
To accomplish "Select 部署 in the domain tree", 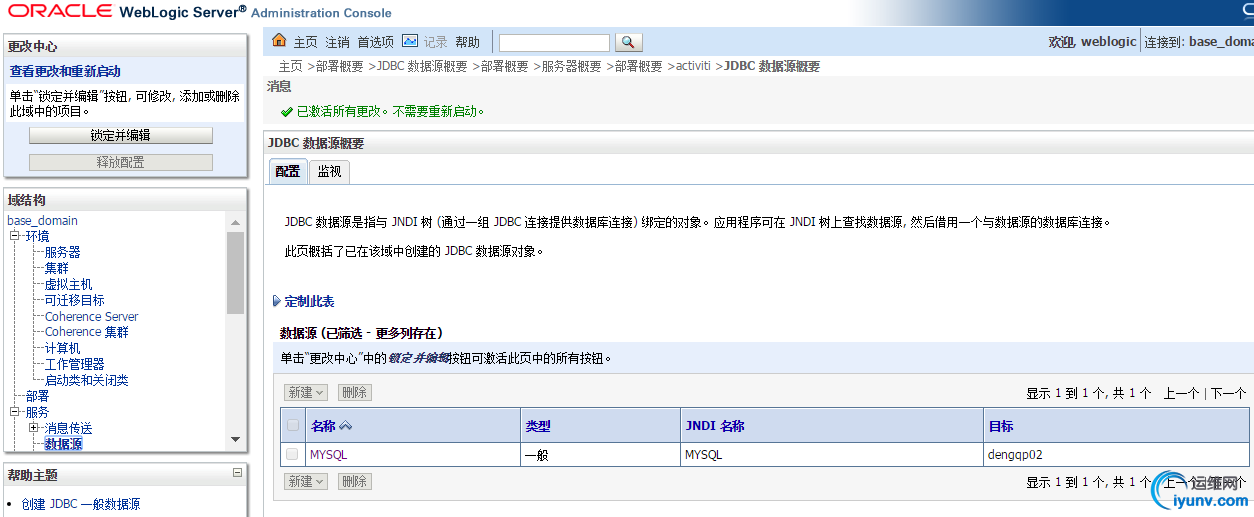I will click(x=37, y=396).
